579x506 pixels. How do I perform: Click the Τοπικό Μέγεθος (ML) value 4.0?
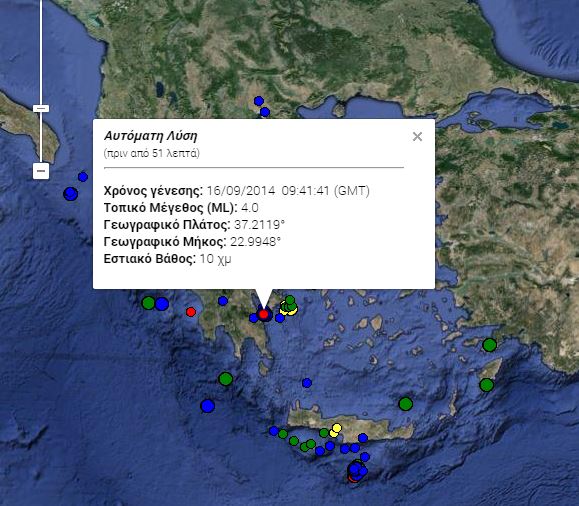(x=250, y=208)
